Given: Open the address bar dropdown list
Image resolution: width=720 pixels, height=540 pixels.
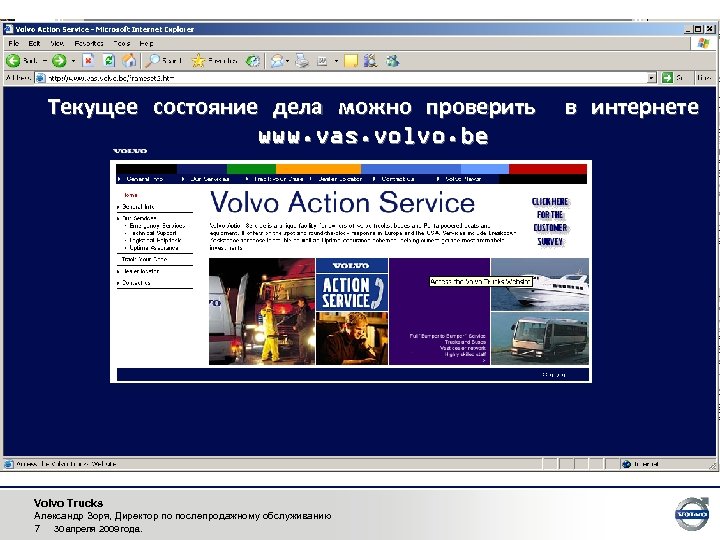Looking at the screenshot, I should tap(652, 78).
